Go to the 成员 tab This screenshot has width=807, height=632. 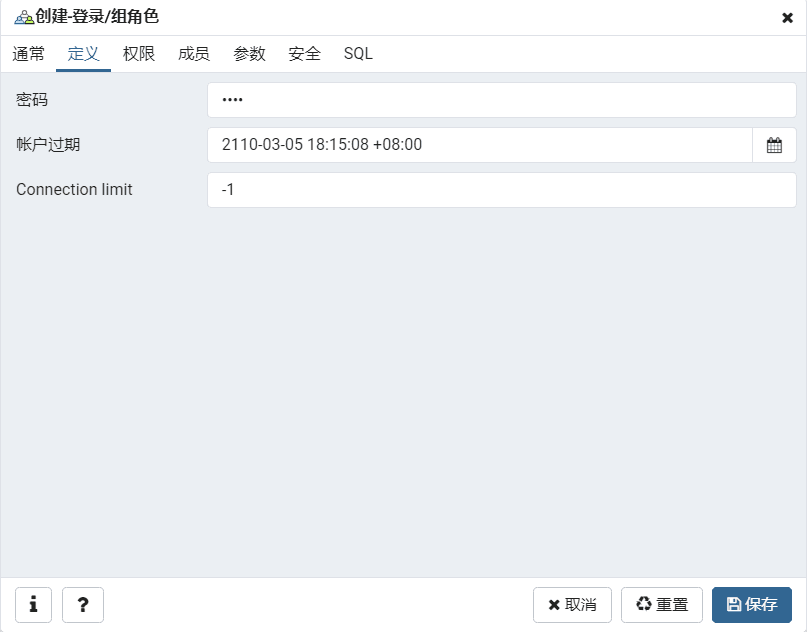click(194, 54)
